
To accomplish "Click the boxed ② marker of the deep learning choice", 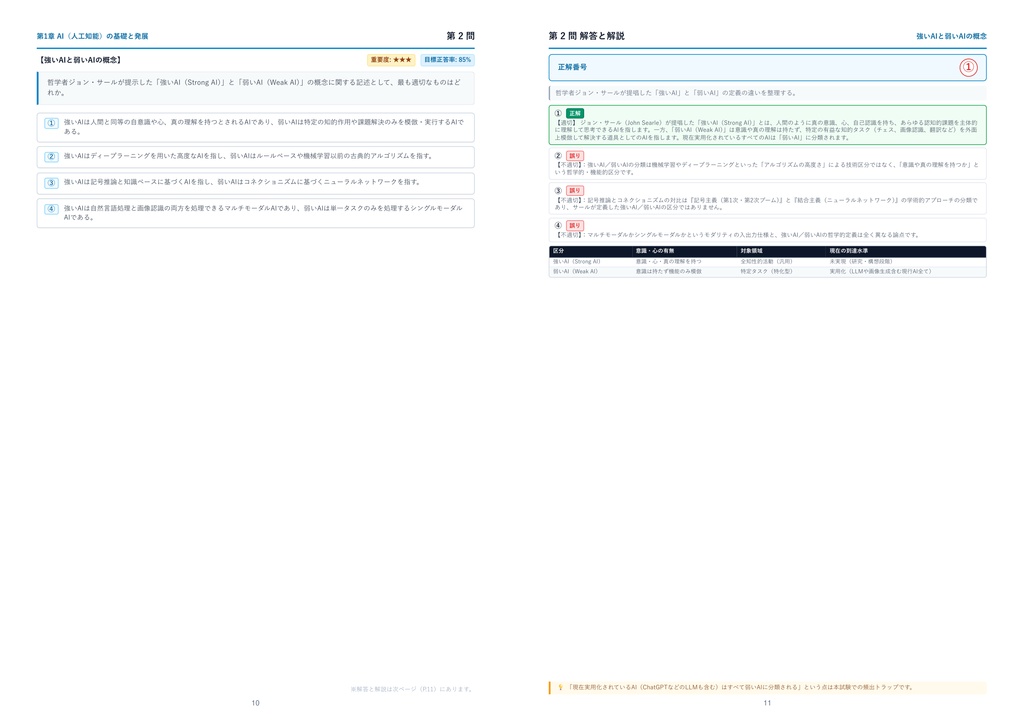I will [52, 157].
